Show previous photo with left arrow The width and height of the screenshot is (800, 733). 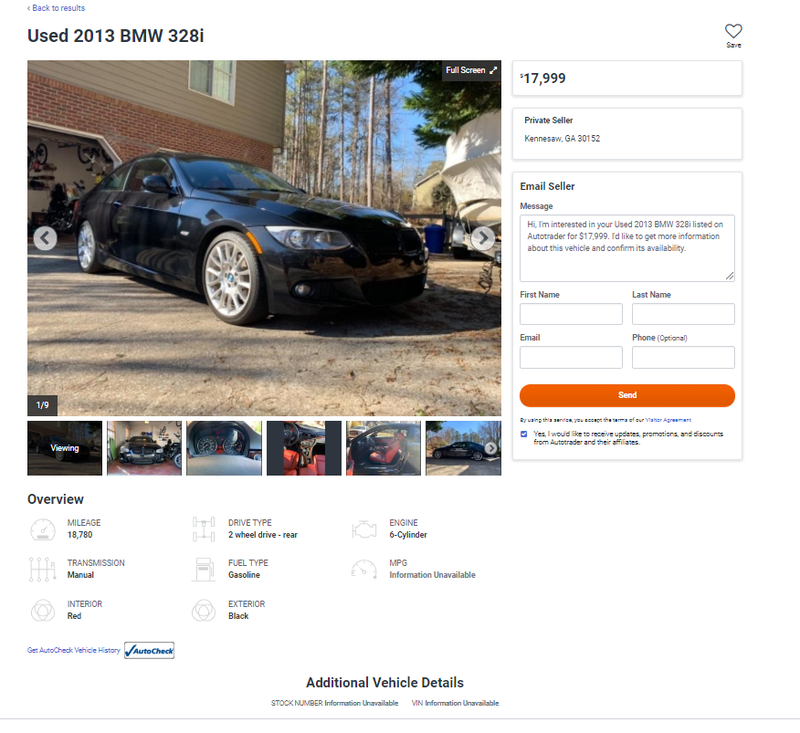pos(45,238)
